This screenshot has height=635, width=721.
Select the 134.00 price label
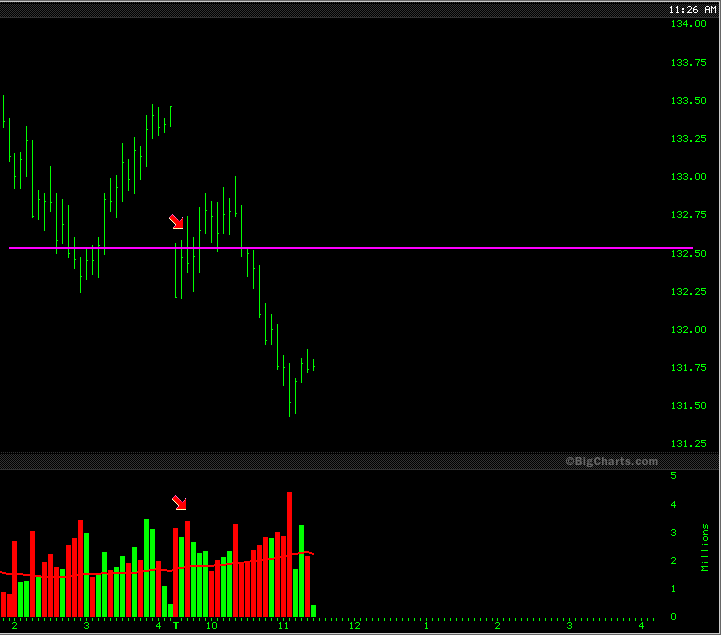[x=688, y=24]
